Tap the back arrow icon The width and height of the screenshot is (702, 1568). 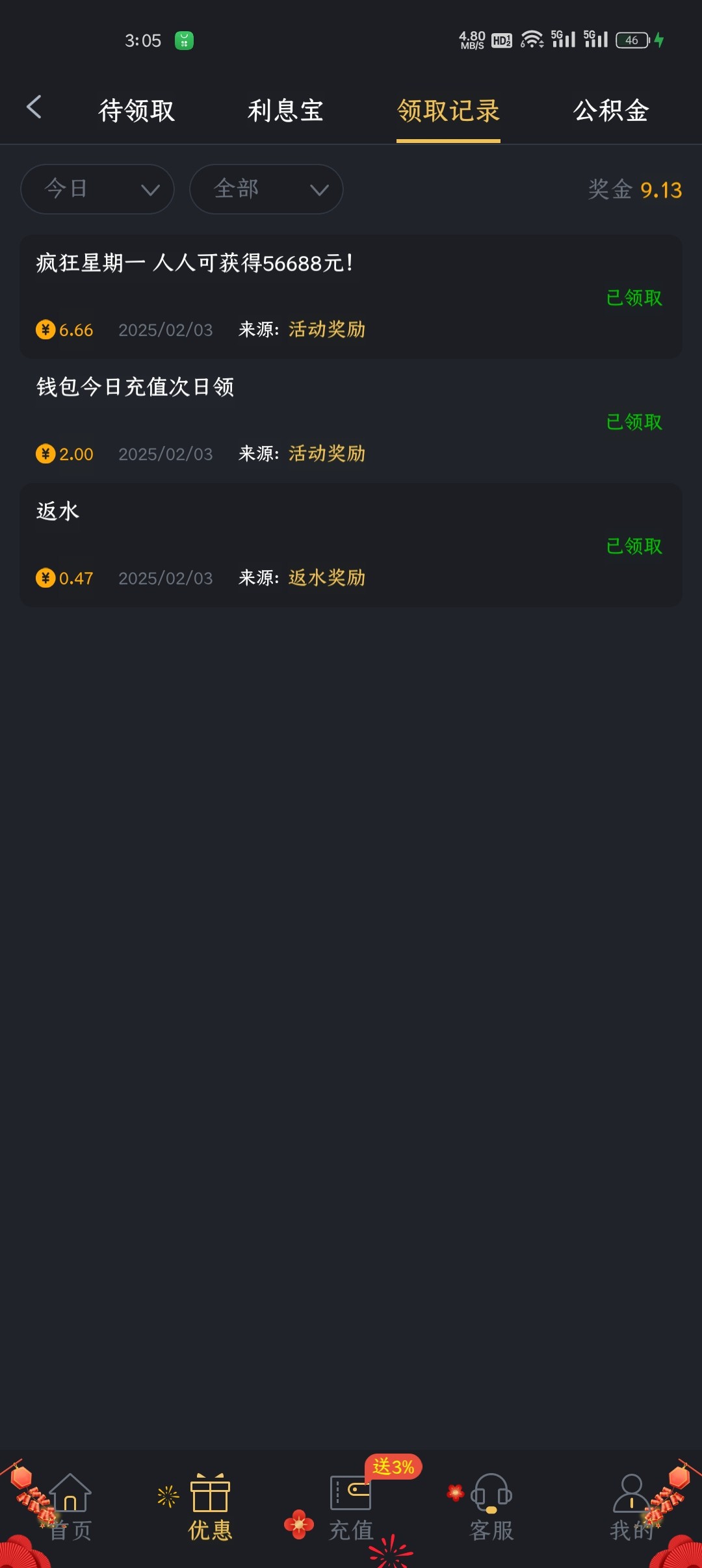point(34,107)
